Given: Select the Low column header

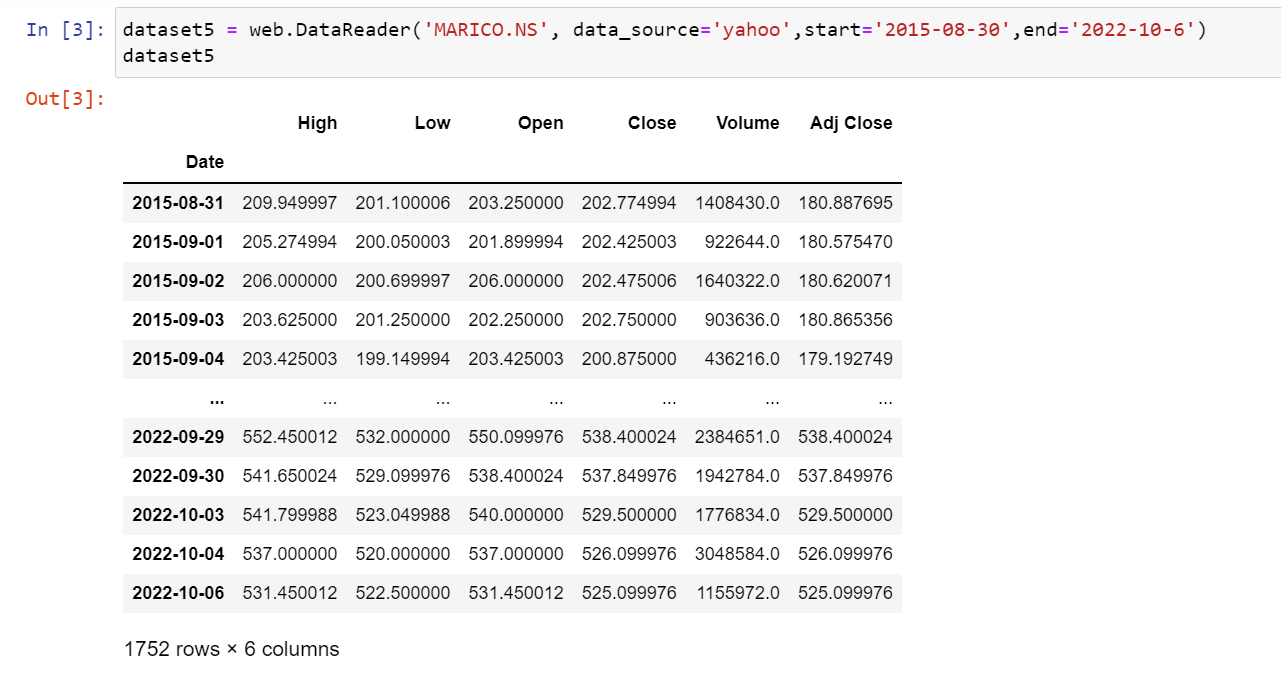Looking at the screenshot, I should coord(432,122).
